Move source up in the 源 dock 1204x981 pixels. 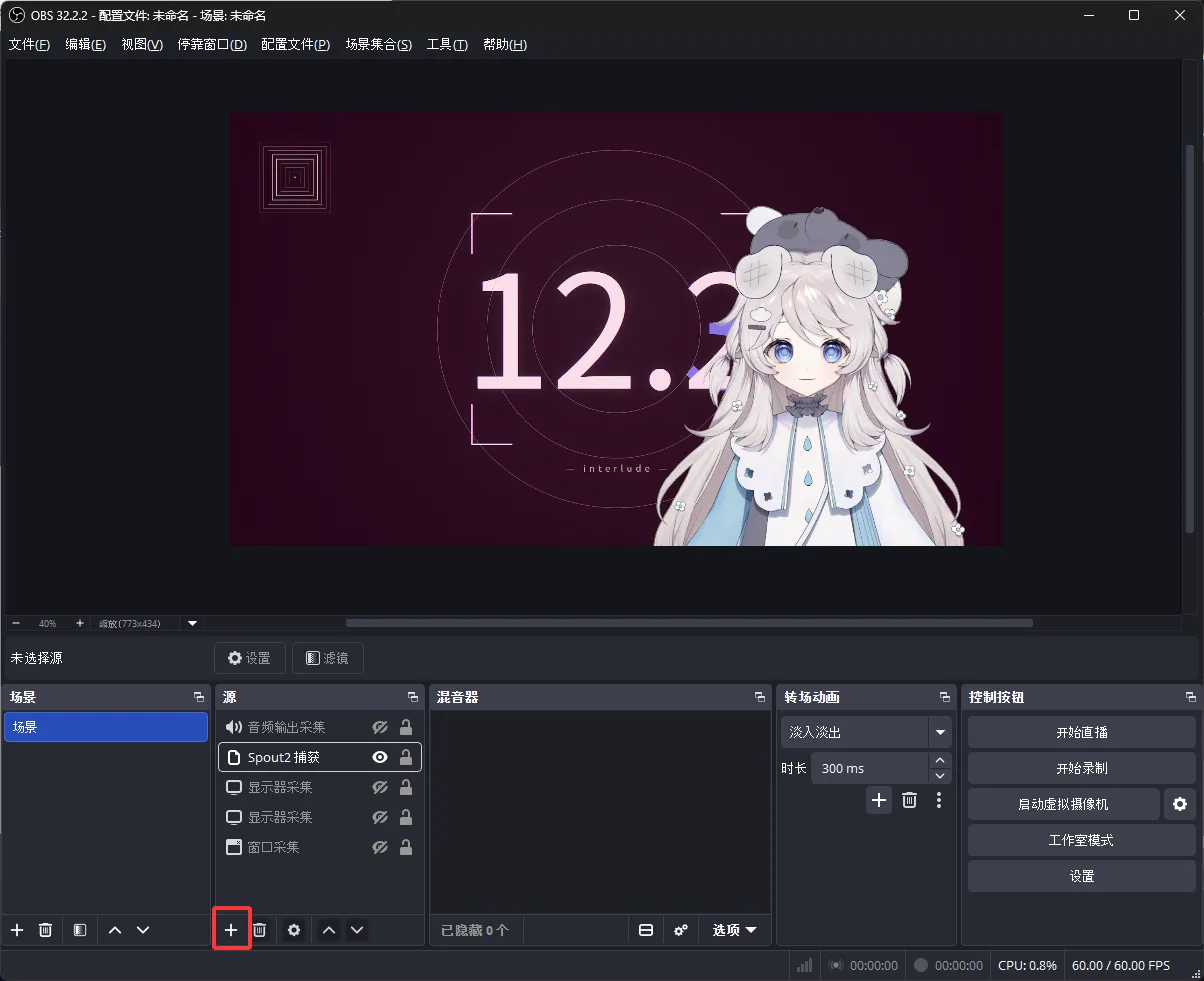click(x=329, y=930)
